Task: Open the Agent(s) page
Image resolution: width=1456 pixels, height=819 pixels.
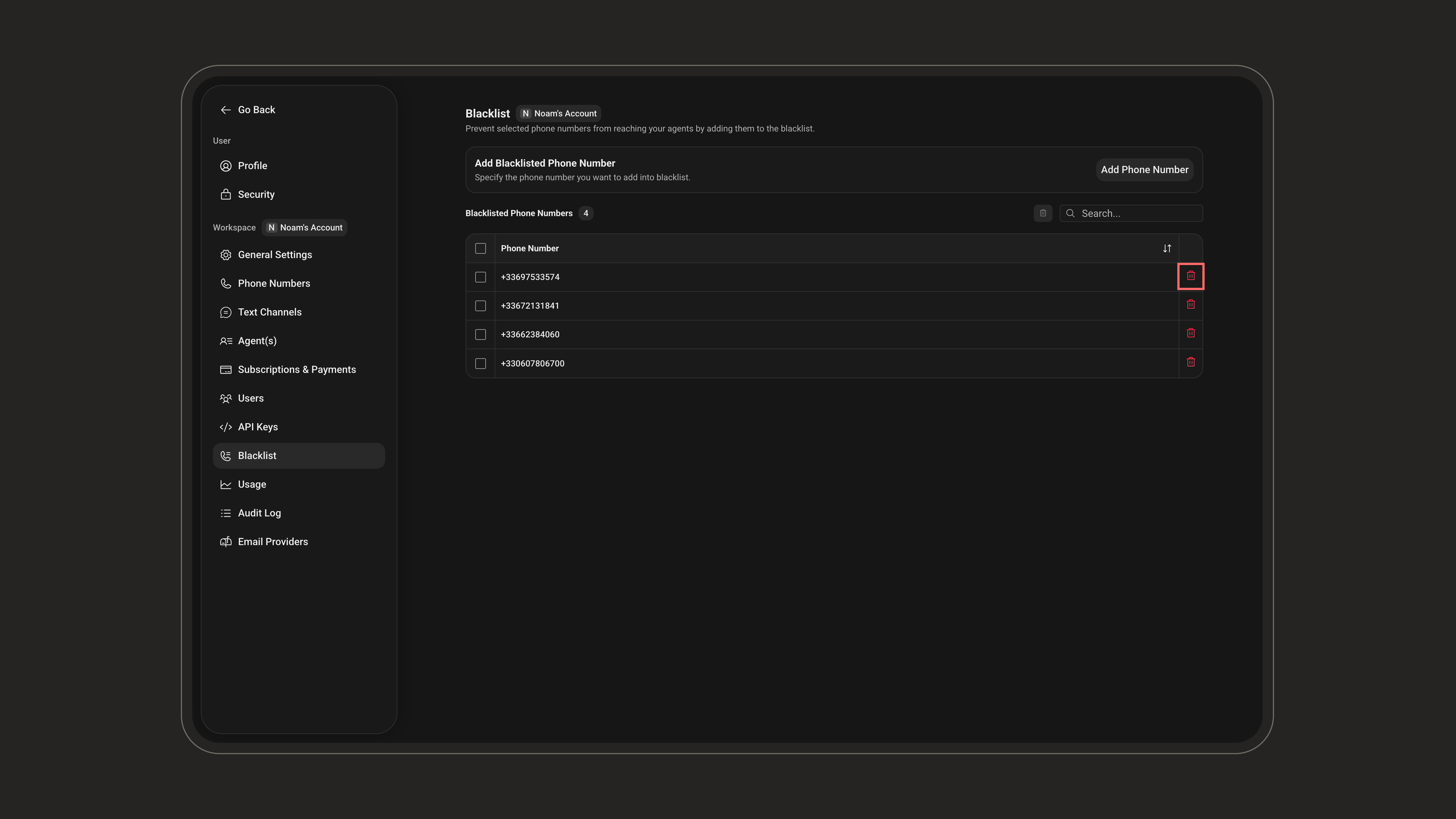Action: click(298, 341)
